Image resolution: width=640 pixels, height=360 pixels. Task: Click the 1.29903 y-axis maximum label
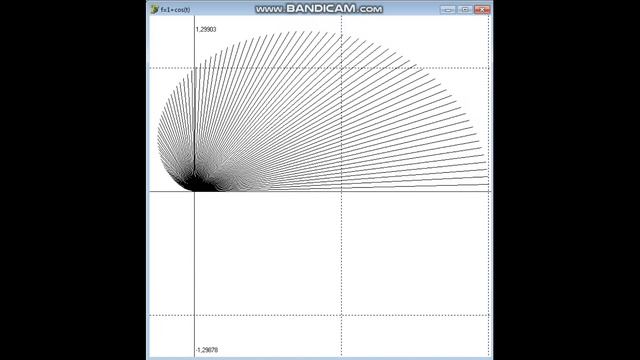point(206,29)
